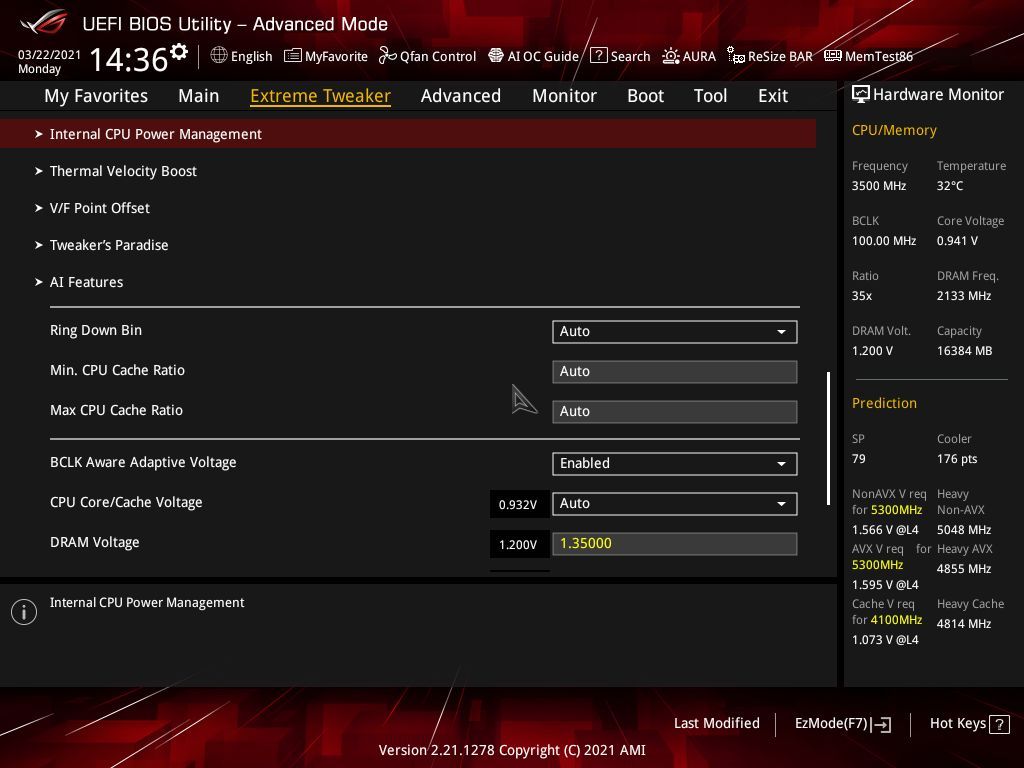This screenshot has height=768, width=1024.
Task: Click the Version 2.21.1278 copyright text
Action: click(x=512, y=750)
